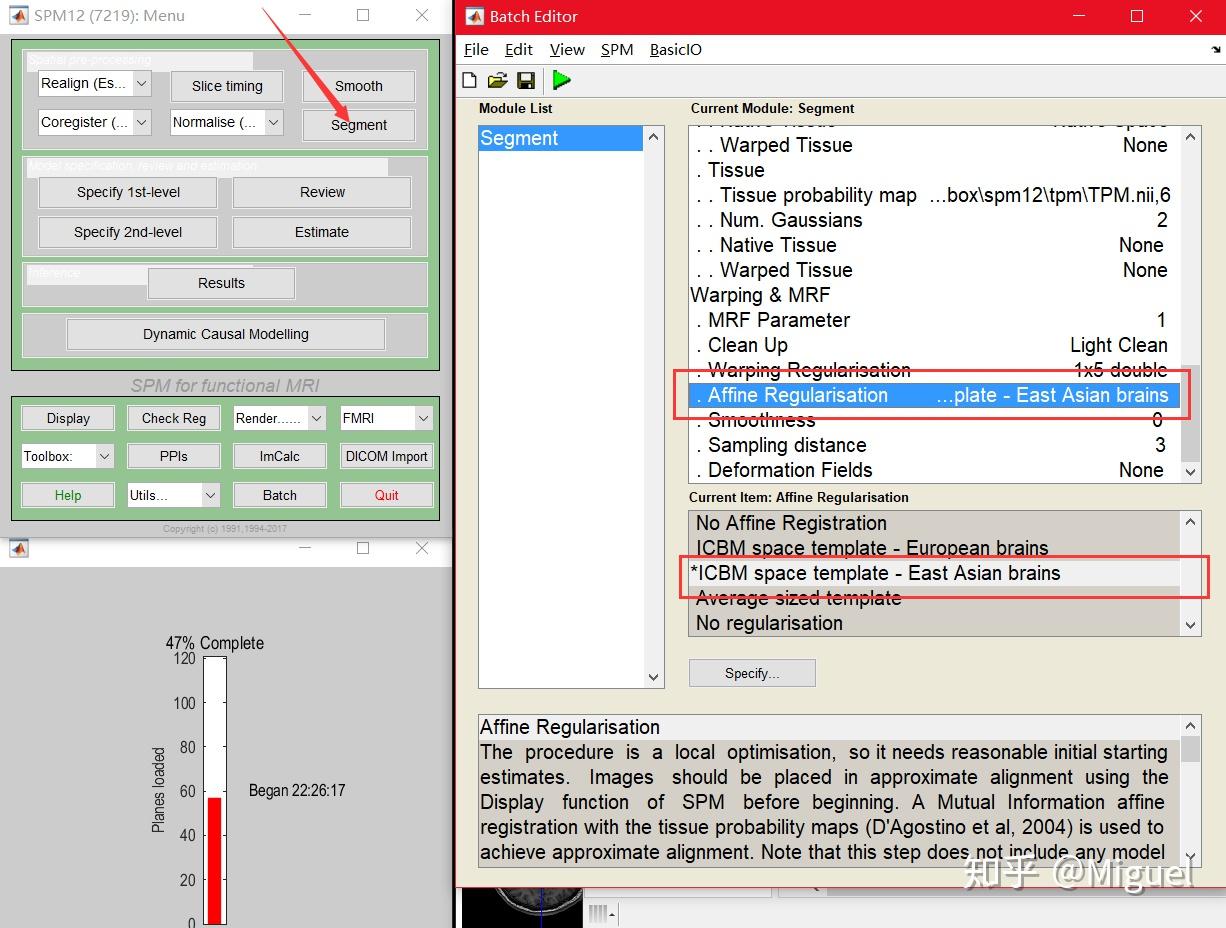
Task: Open the Utils dropdown
Action: coord(174,495)
